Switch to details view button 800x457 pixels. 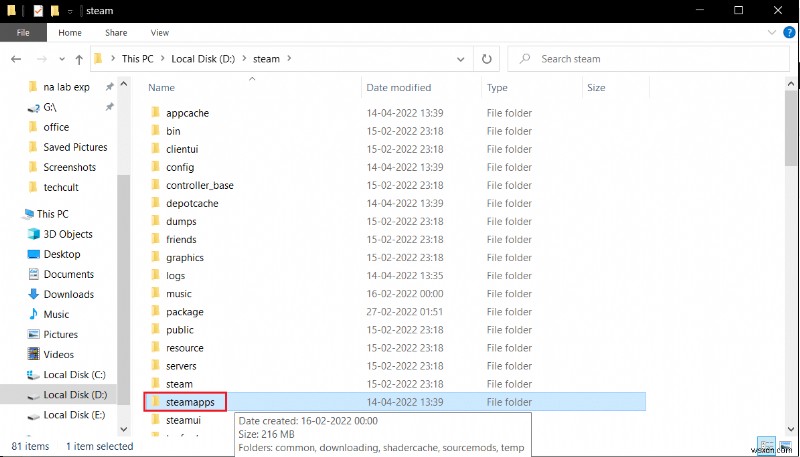tap(766, 446)
